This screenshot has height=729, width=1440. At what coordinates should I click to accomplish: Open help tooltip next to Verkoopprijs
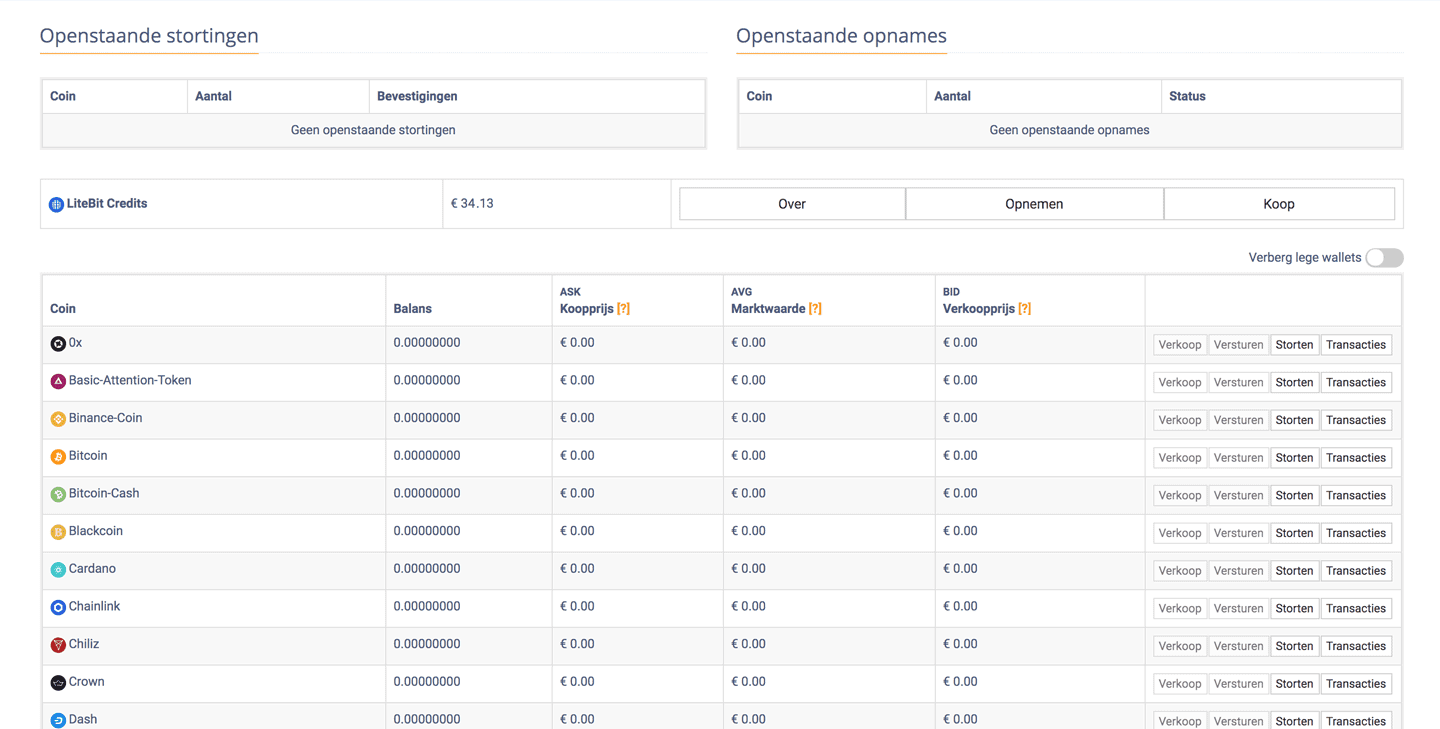tap(1024, 309)
